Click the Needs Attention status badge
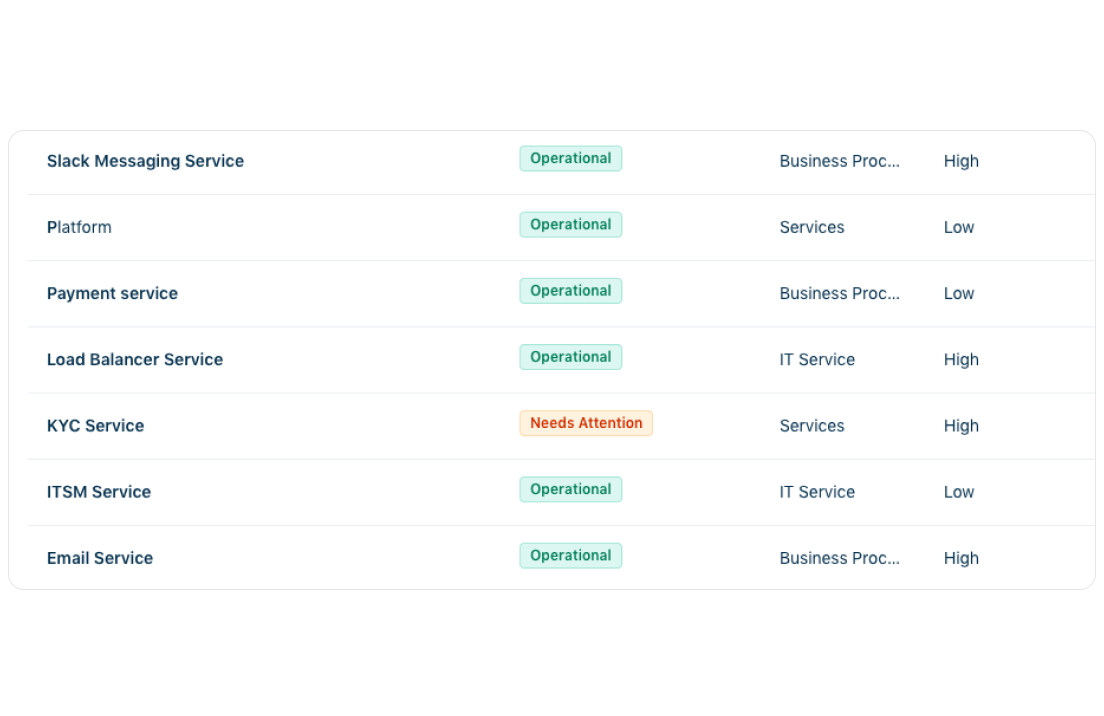 click(586, 423)
